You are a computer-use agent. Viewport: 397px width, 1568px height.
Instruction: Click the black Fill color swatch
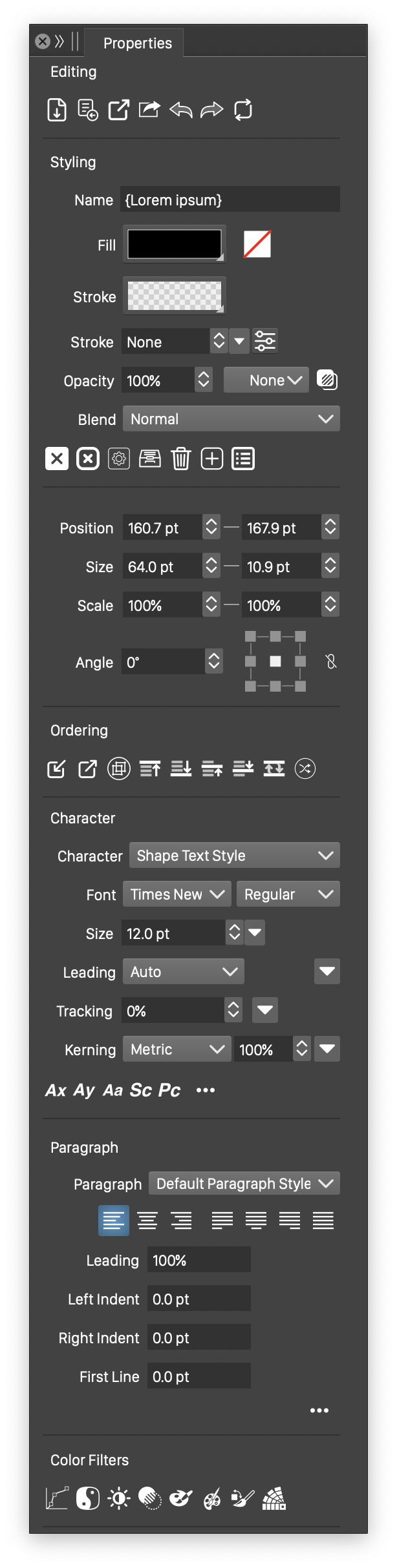[175, 244]
